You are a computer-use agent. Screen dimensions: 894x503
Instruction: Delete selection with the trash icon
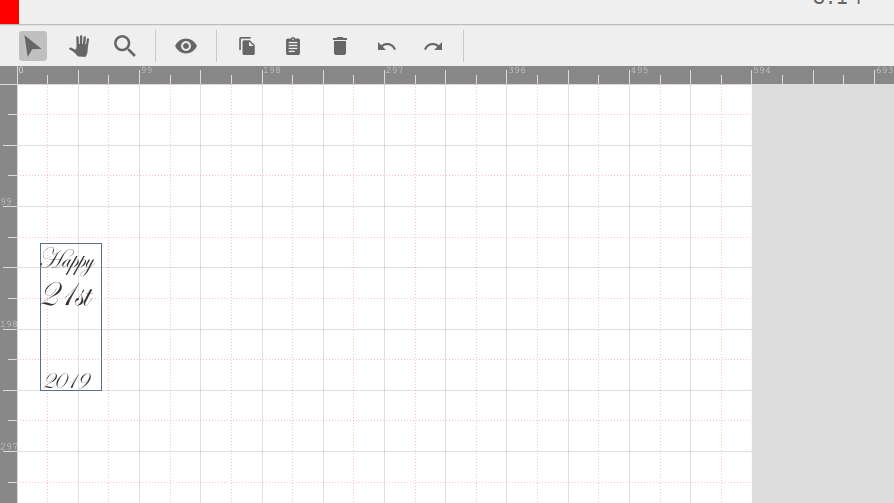(340, 46)
